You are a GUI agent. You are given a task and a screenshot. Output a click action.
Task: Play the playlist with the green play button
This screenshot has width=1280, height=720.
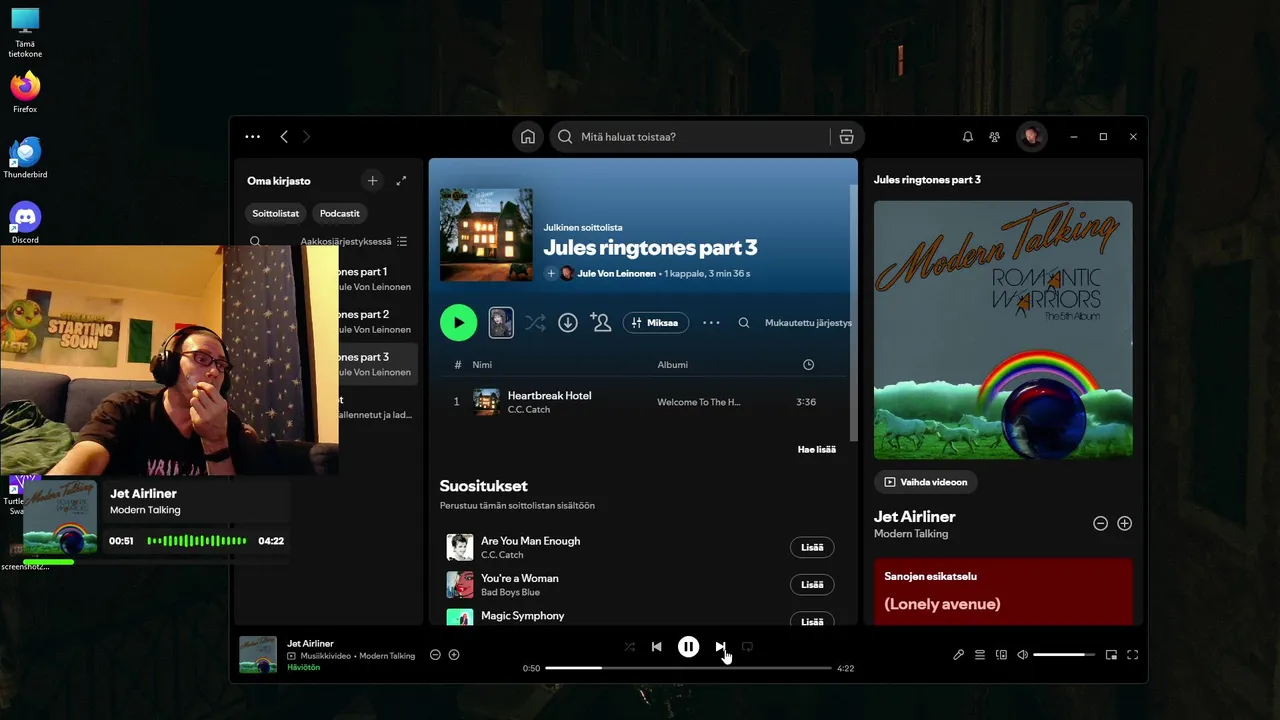[458, 323]
